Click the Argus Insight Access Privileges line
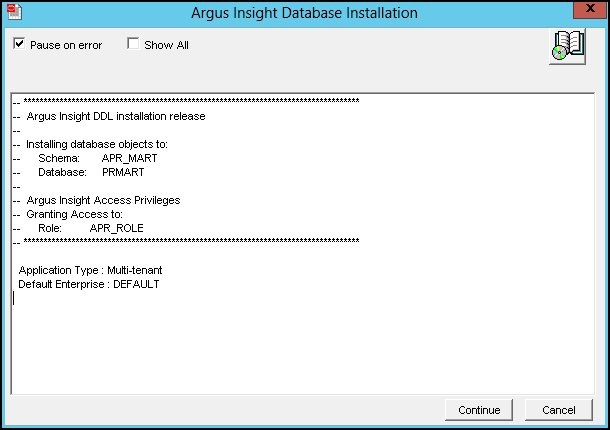 pos(103,200)
